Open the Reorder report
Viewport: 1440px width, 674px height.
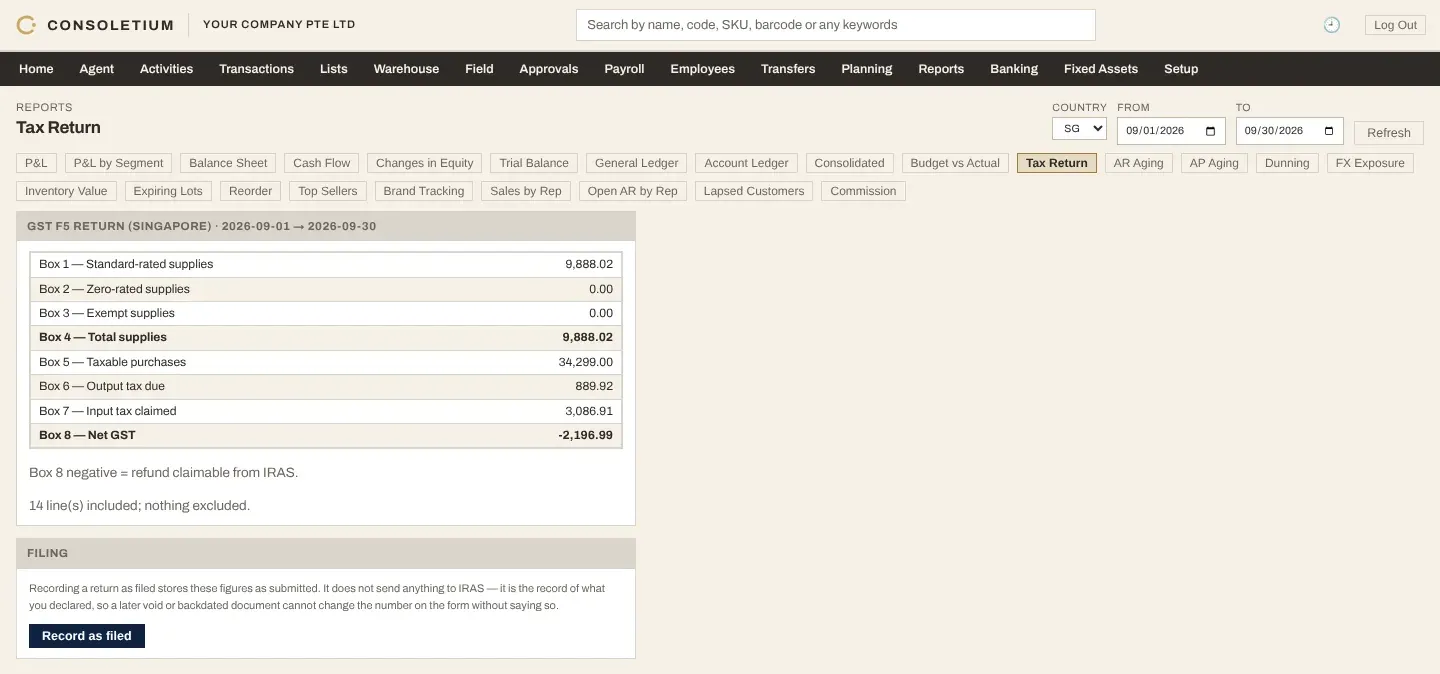[x=251, y=191]
